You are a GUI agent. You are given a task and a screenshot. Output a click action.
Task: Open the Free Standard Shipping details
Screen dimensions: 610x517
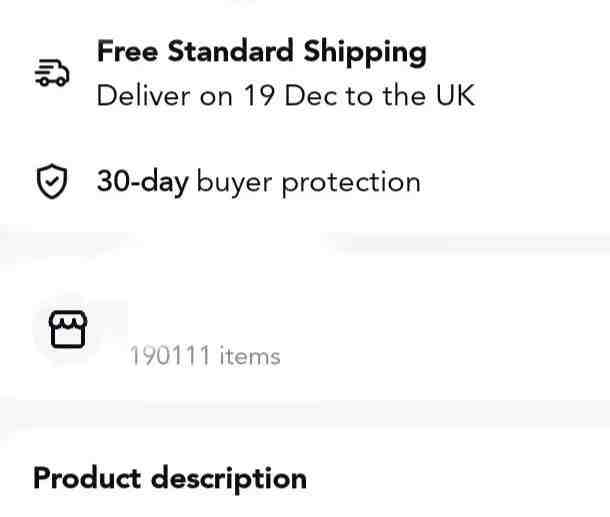point(262,52)
